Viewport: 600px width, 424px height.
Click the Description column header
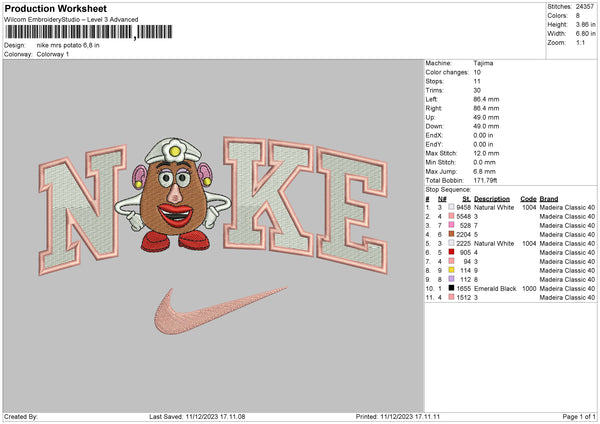[492, 199]
